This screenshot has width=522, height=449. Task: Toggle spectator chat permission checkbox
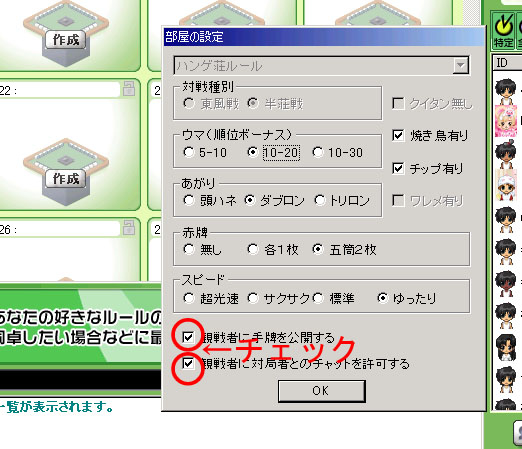click(188, 363)
